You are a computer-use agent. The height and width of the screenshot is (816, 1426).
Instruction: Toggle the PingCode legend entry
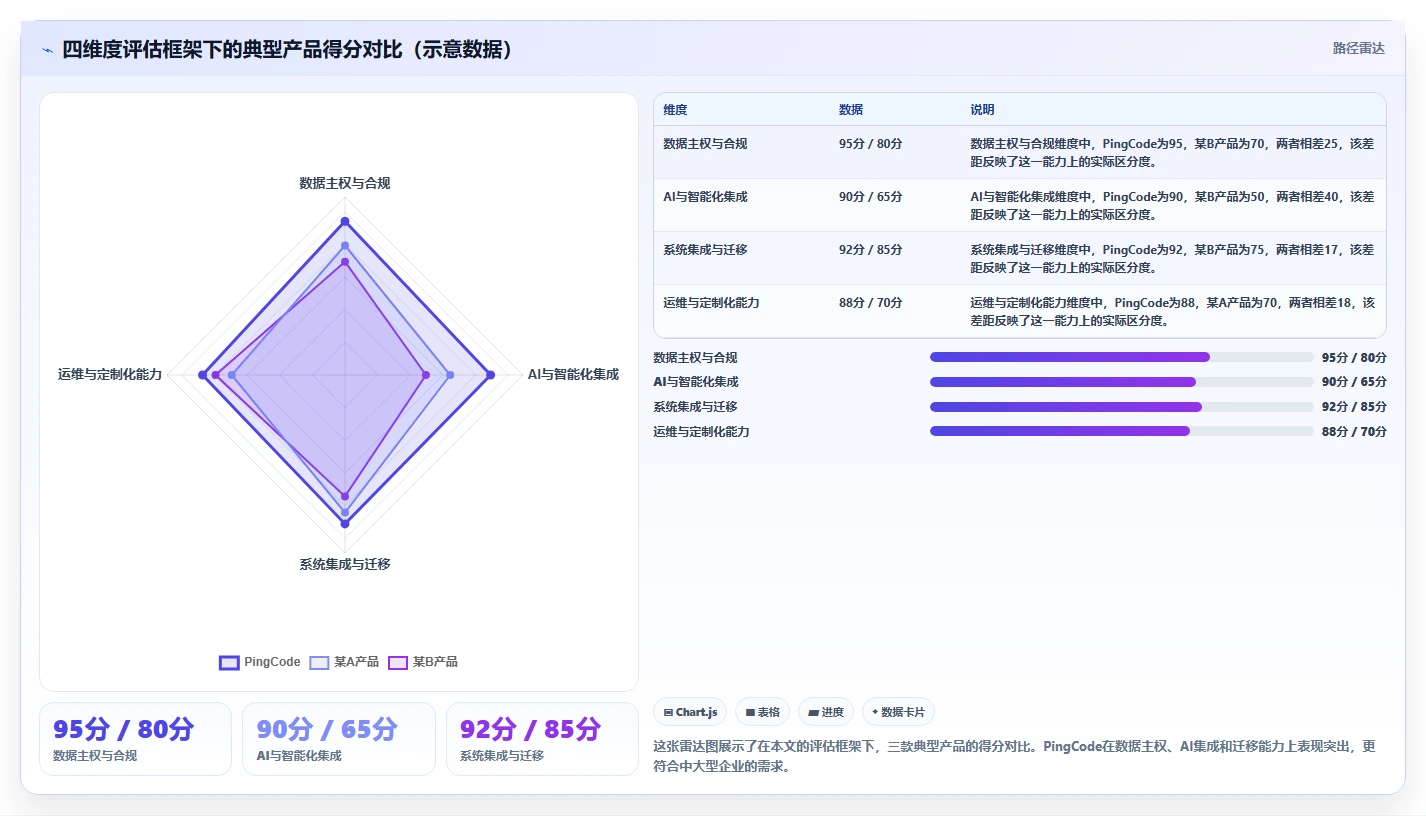259,662
